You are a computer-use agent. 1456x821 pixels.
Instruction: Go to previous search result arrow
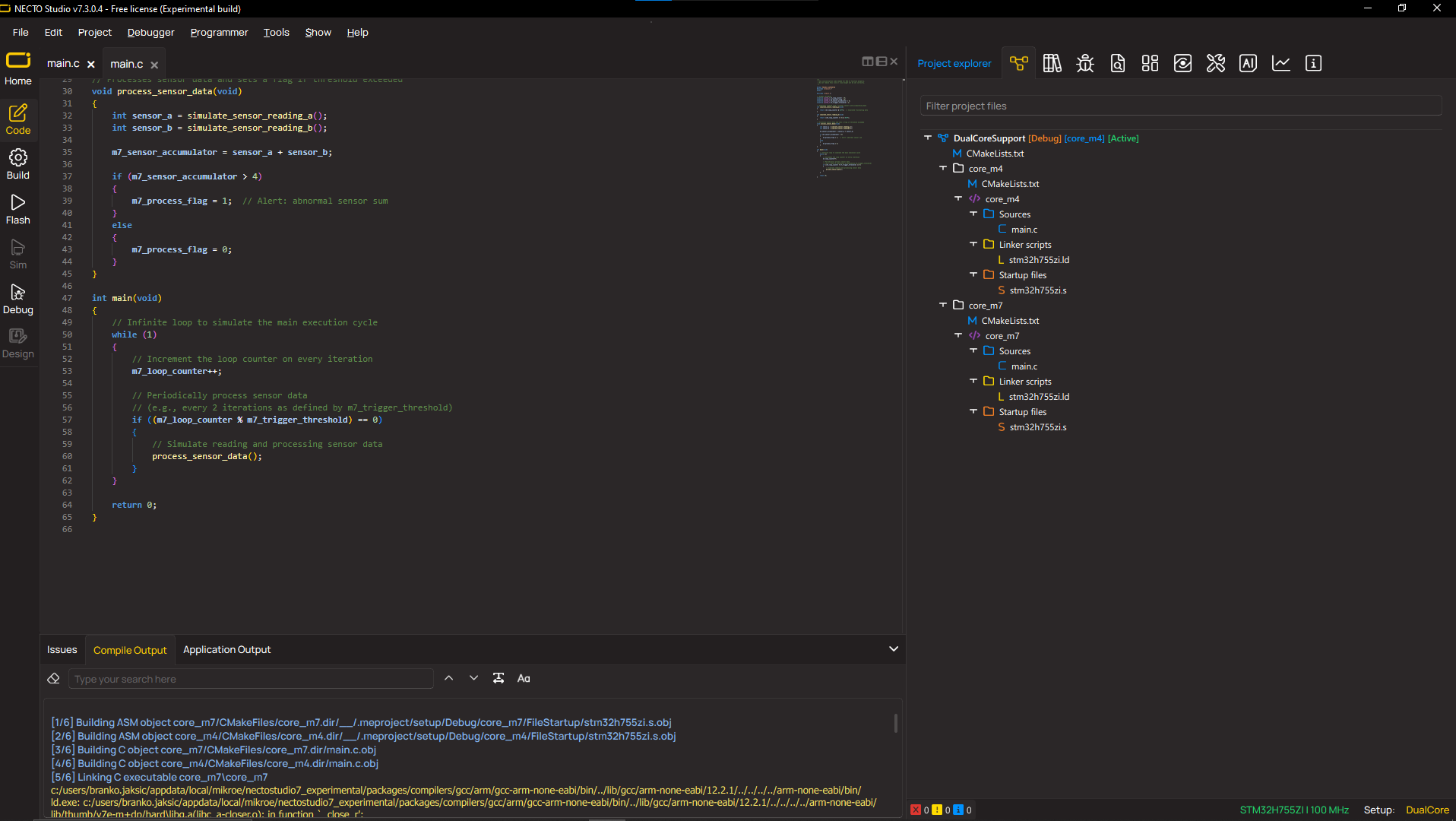(x=449, y=678)
